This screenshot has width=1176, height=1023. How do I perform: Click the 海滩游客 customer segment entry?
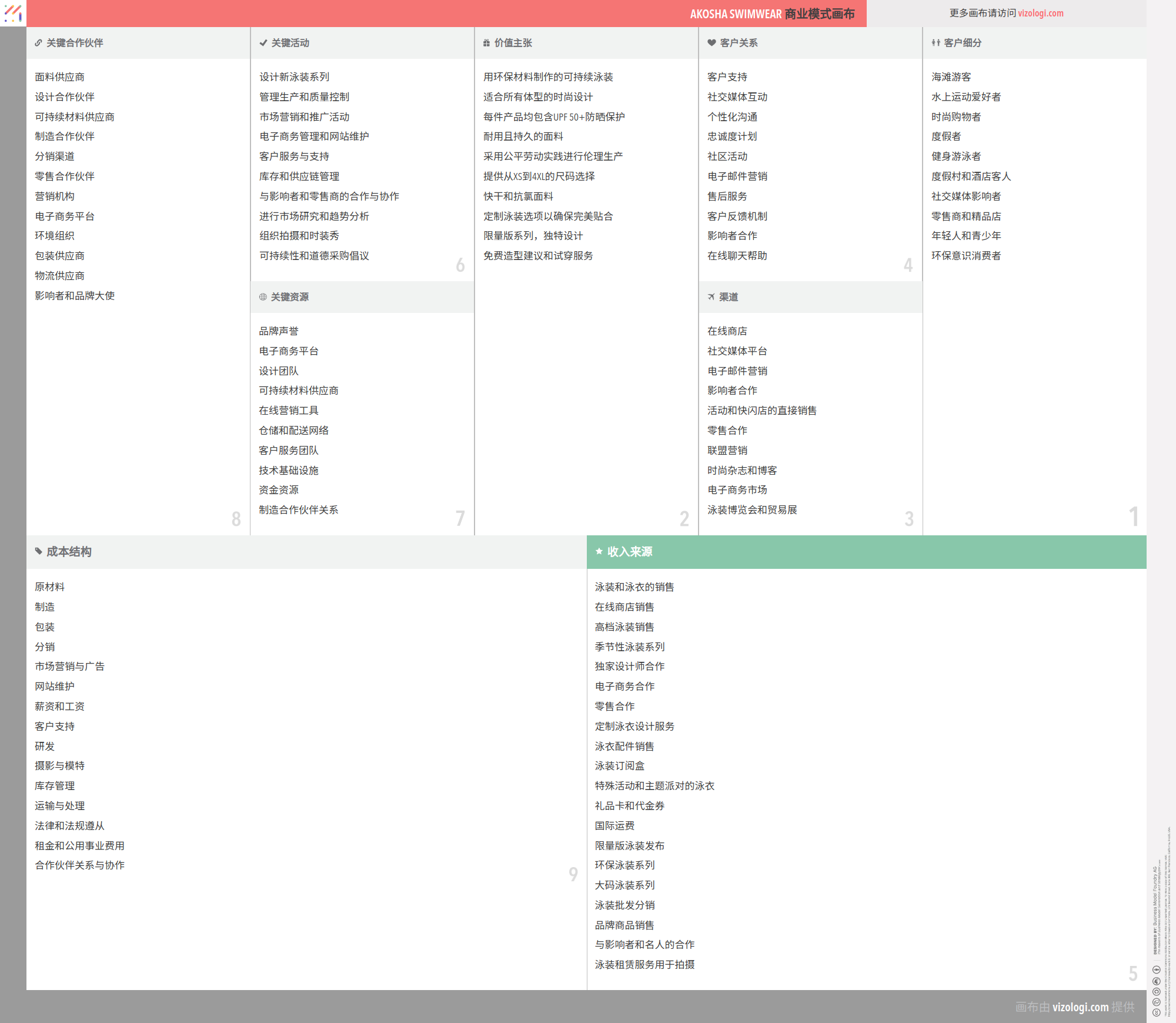951,77
